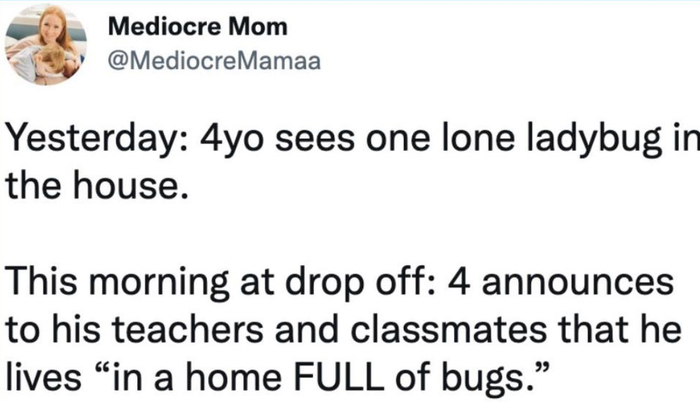Screen dimensions: 700x402
Task: Click the word "lives" in last line
Action: (44, 378)
